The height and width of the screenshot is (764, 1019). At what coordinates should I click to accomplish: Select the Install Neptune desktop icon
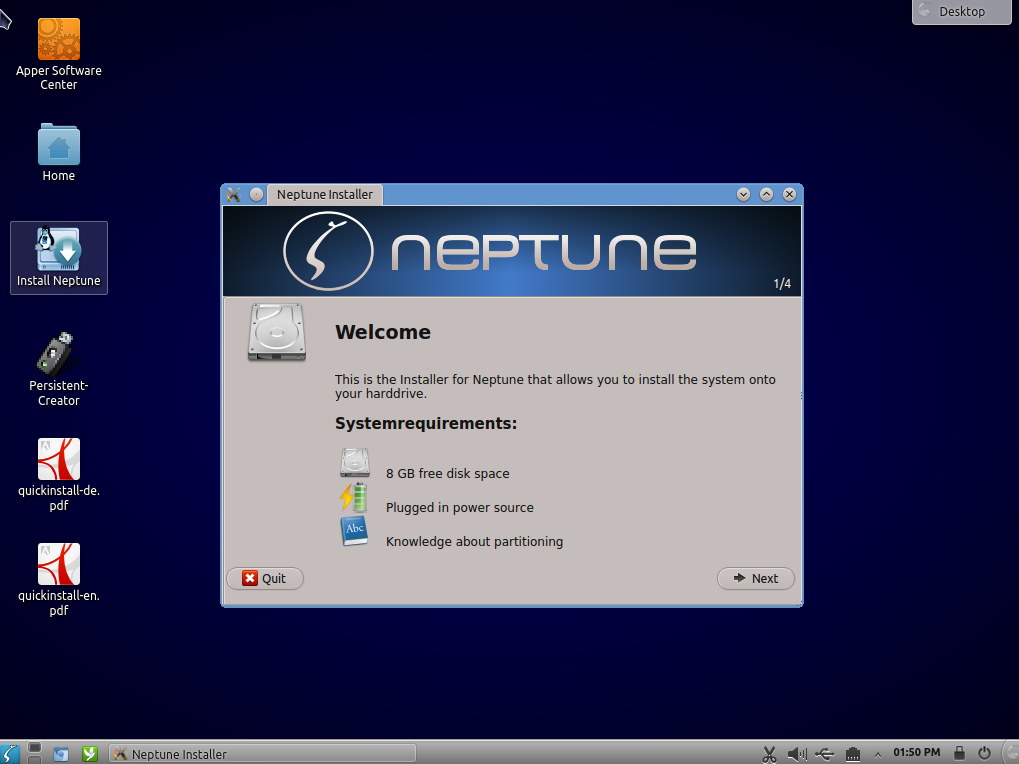point(58,257)
